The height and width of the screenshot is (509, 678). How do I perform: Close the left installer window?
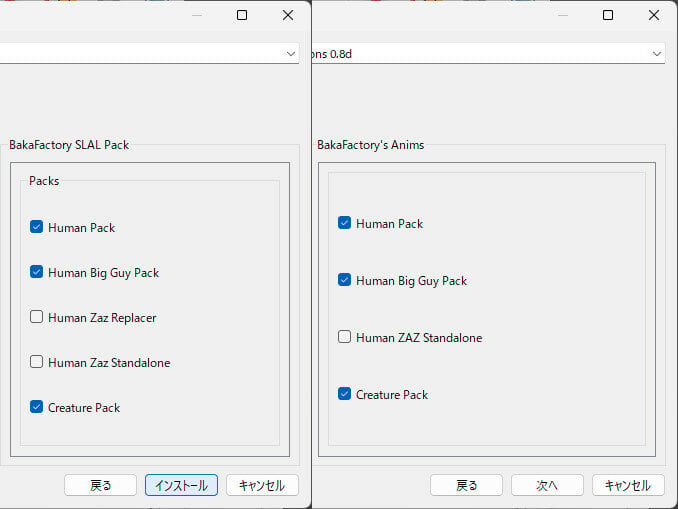pos(288,16)
